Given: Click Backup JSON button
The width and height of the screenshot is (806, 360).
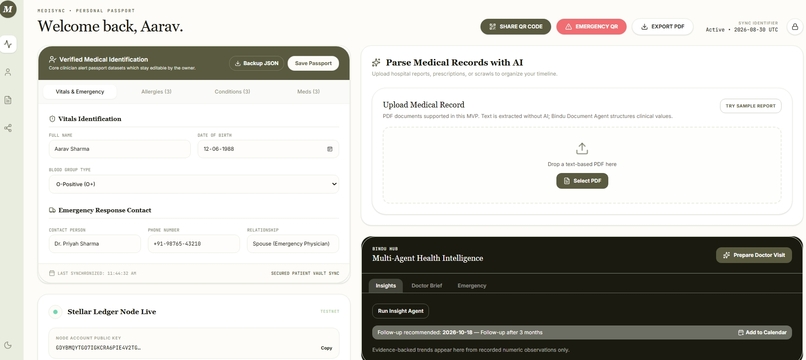Looking at the screenshot, I should 256,63.
